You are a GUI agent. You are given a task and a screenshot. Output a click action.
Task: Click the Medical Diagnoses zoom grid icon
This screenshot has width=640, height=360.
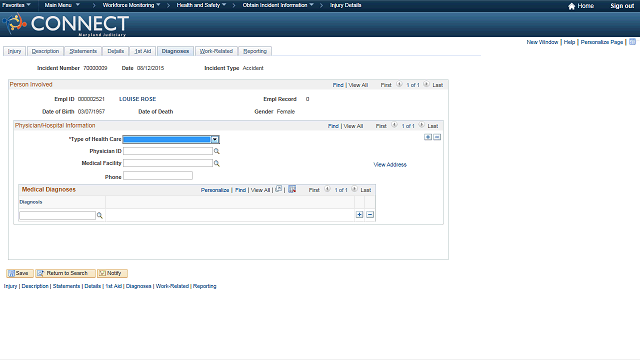click(278, 189)
